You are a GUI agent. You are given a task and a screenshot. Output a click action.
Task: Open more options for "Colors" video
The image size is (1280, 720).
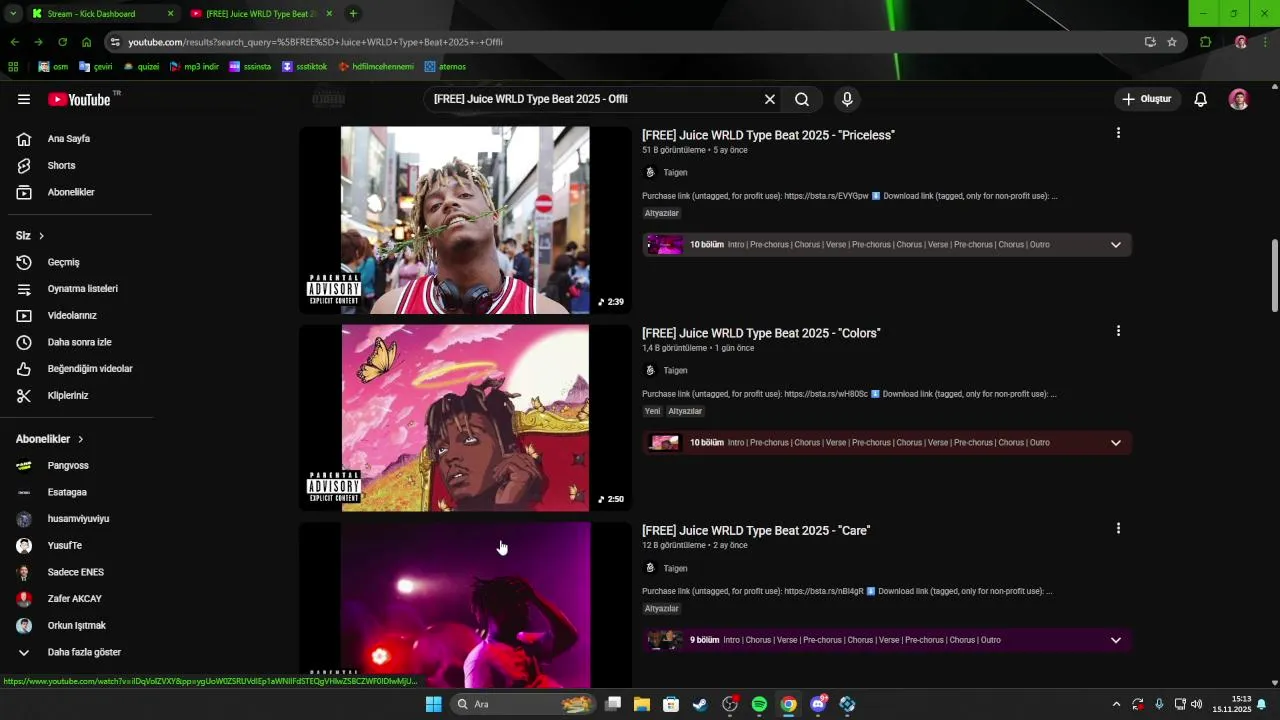click(x=1118, y=331)
